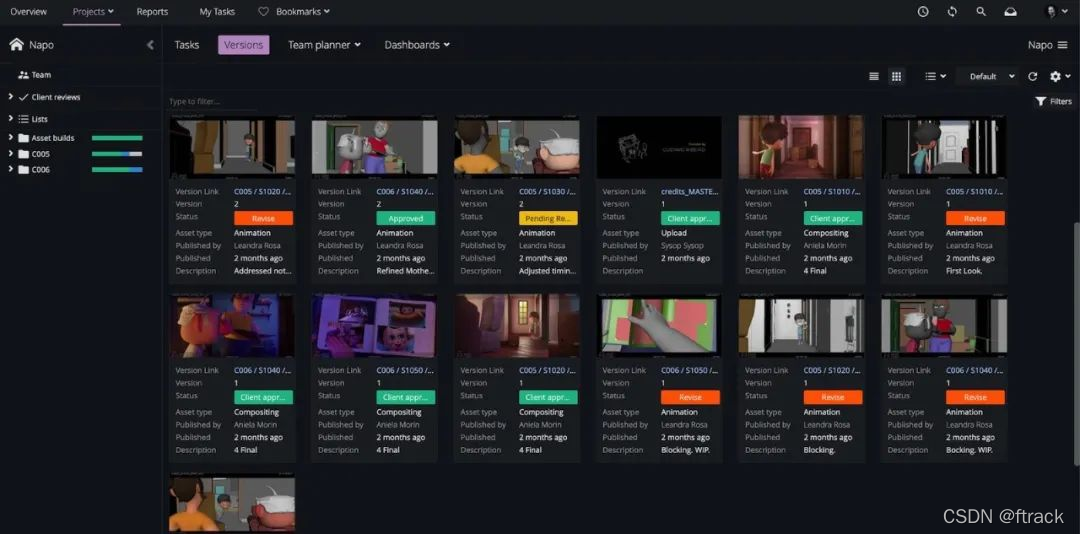This screenshot has width=1080, height=534.
Task: Open thumbnail of hand over green and red
Action: (659, 326)
